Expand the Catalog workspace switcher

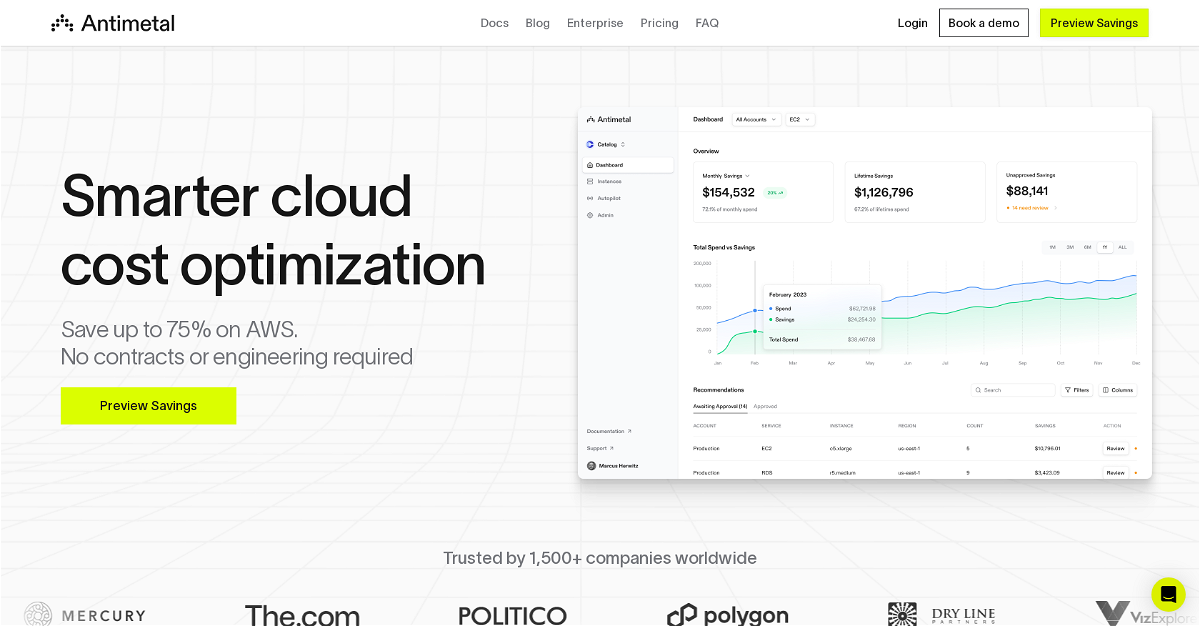coord(623,144)
